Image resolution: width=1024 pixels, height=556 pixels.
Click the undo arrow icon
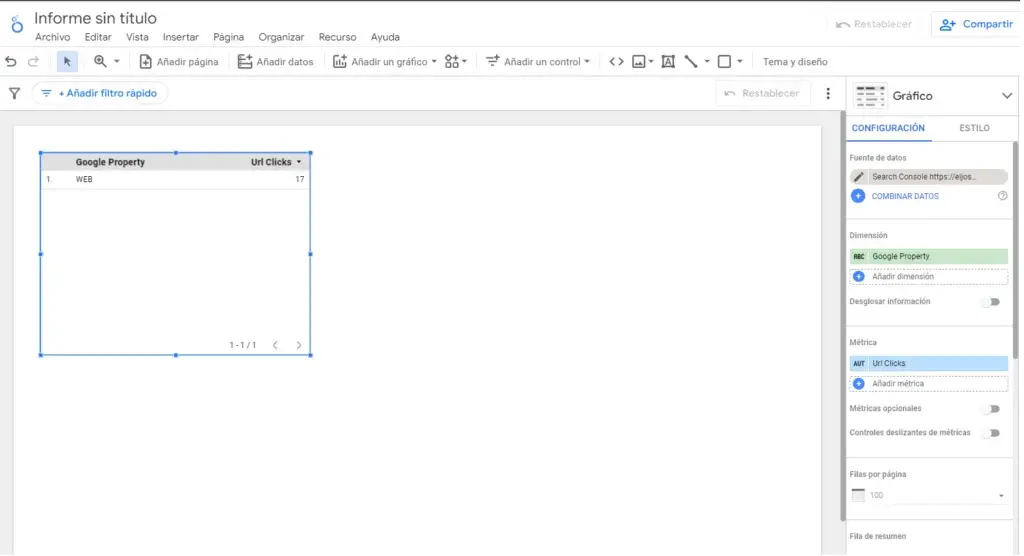(x=10, y=61)
